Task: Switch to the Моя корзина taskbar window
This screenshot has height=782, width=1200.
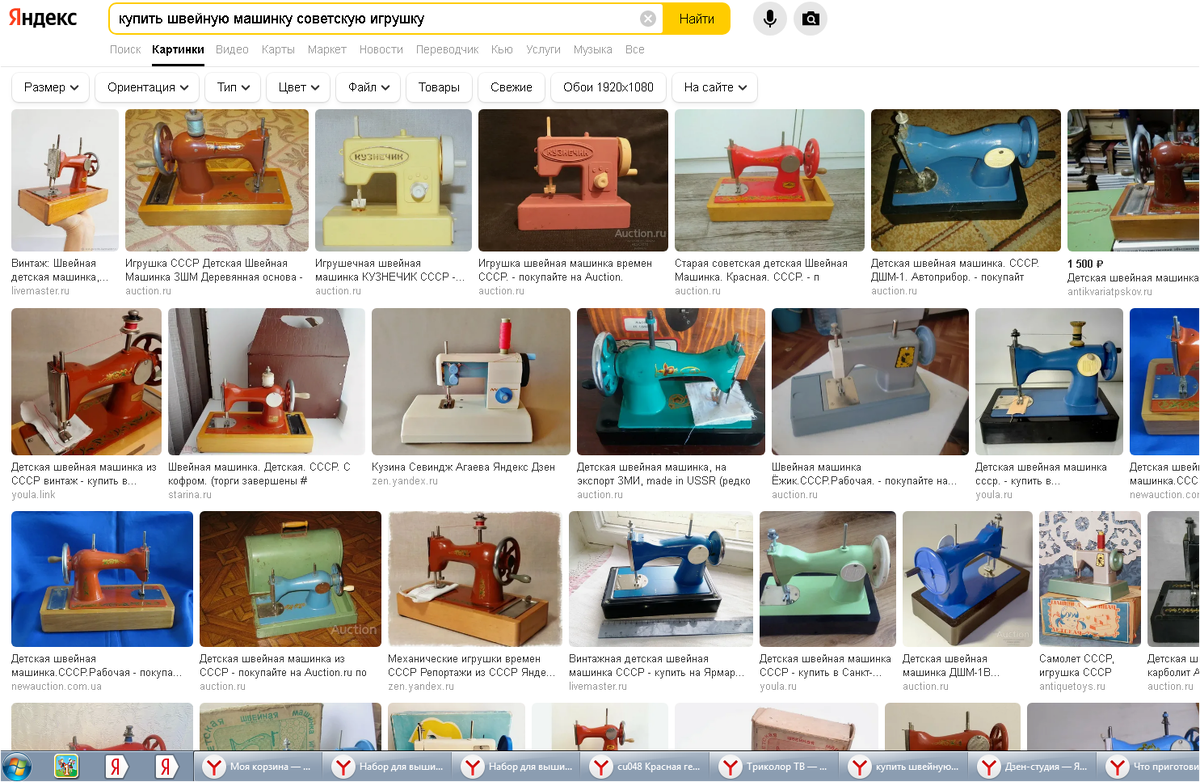Action: (x=259, y=767)
